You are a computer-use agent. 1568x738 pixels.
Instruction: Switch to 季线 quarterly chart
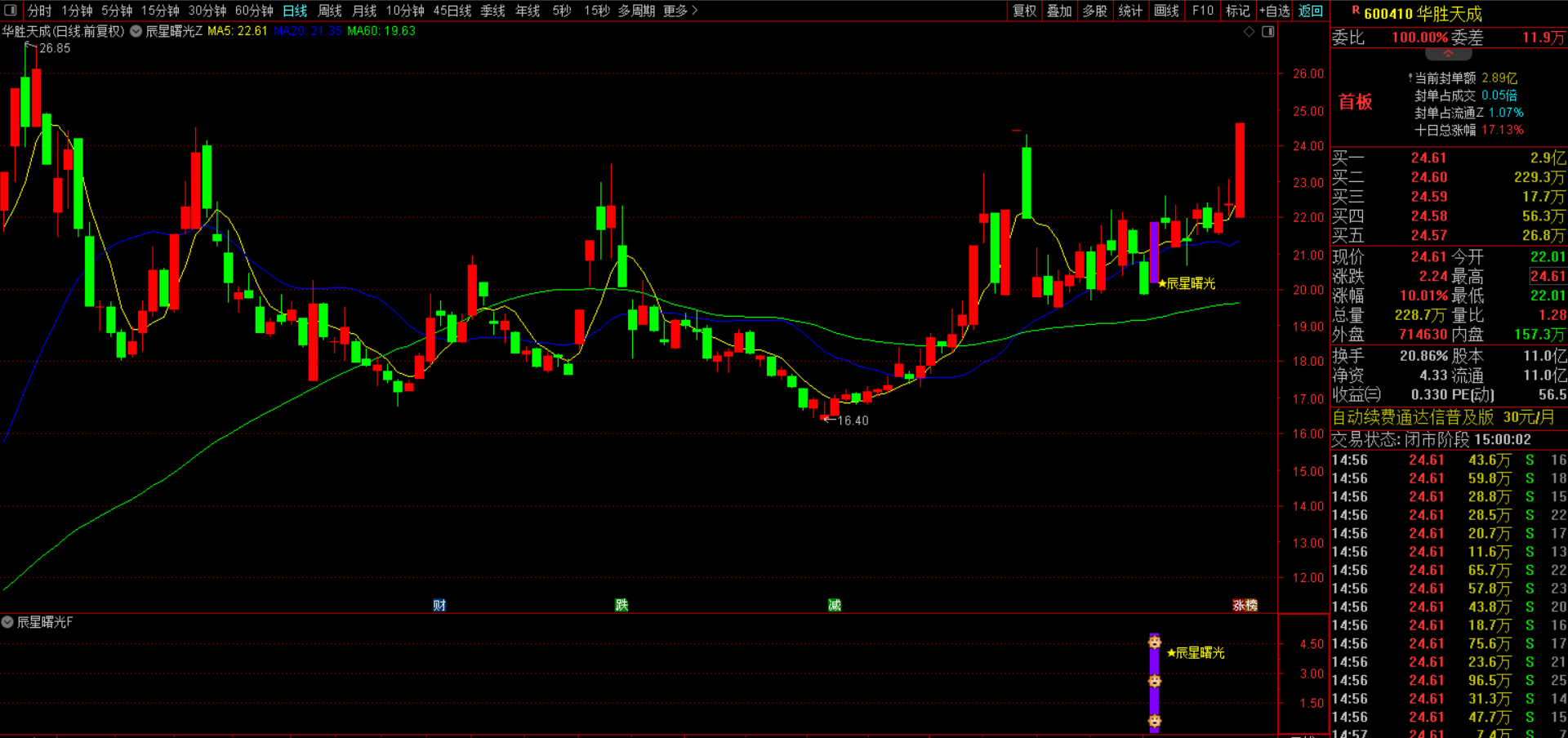coord(492,11)
